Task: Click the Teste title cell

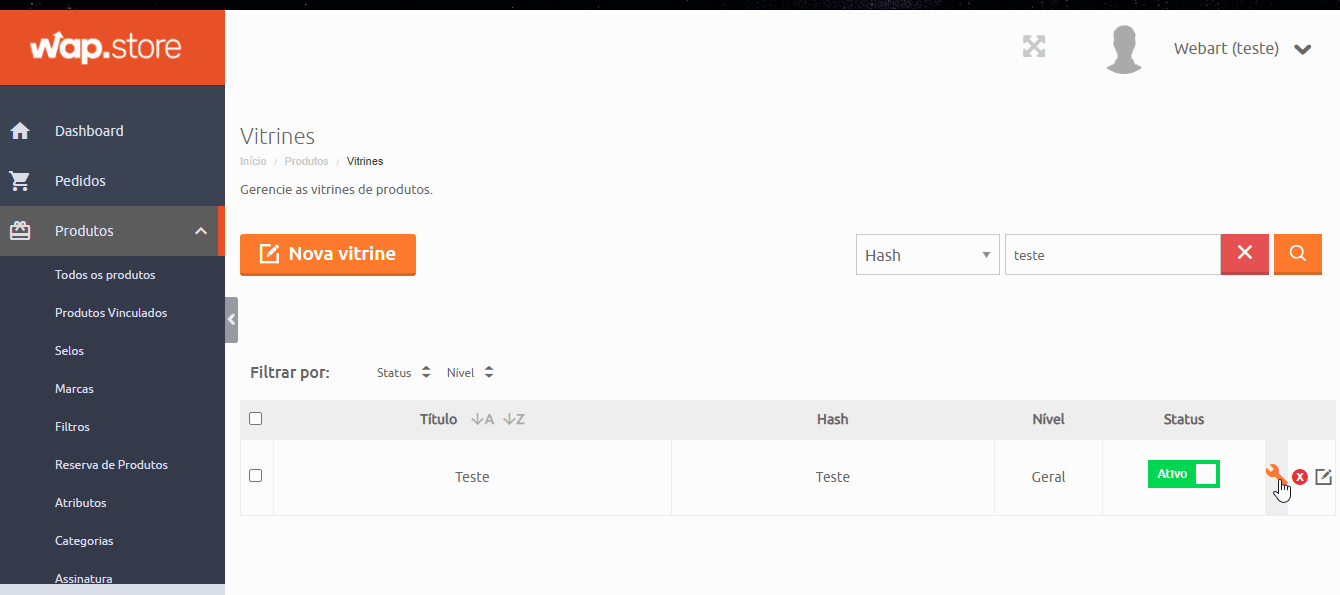Action: (472, 477)
